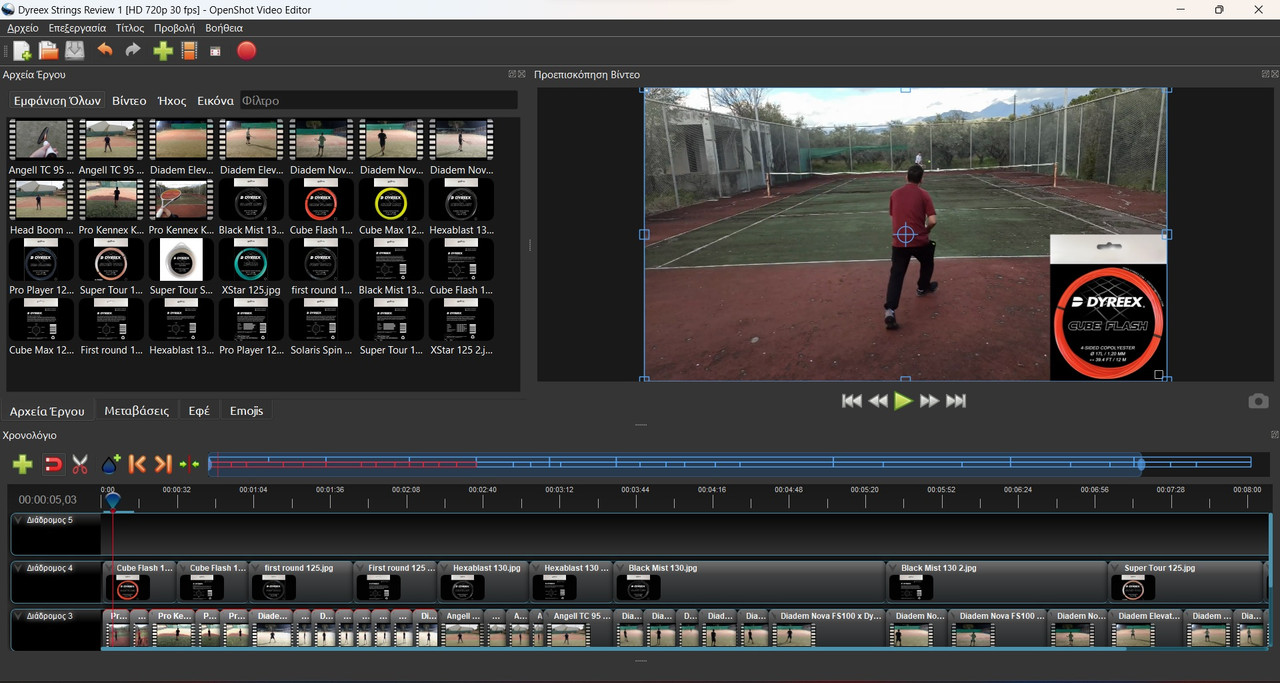Undo the last action
The height and width of the screenshot is (683, 1280).
click(x=104, y=50)
